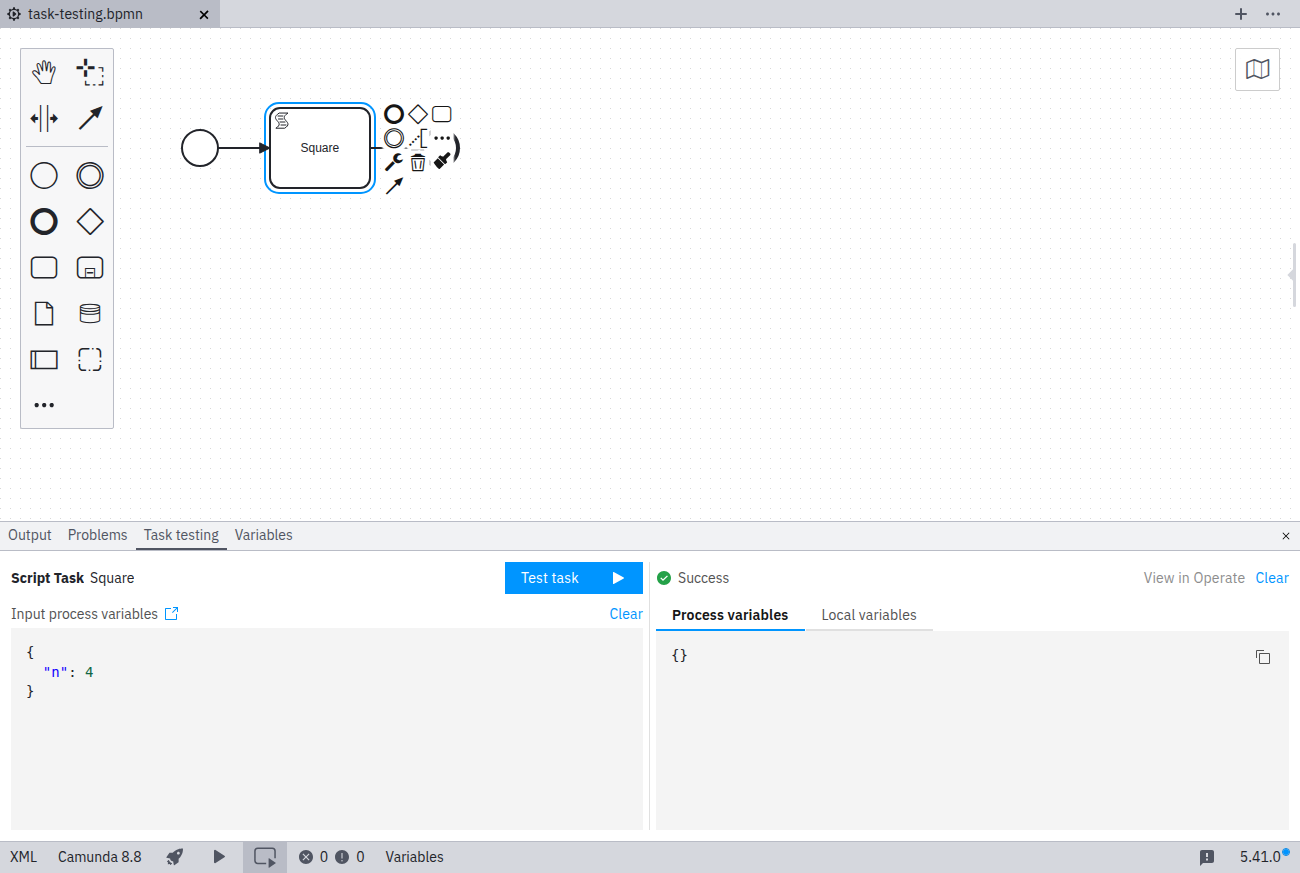Open the Local variables tab
The image size is (1300, 873).
[868, 615]
